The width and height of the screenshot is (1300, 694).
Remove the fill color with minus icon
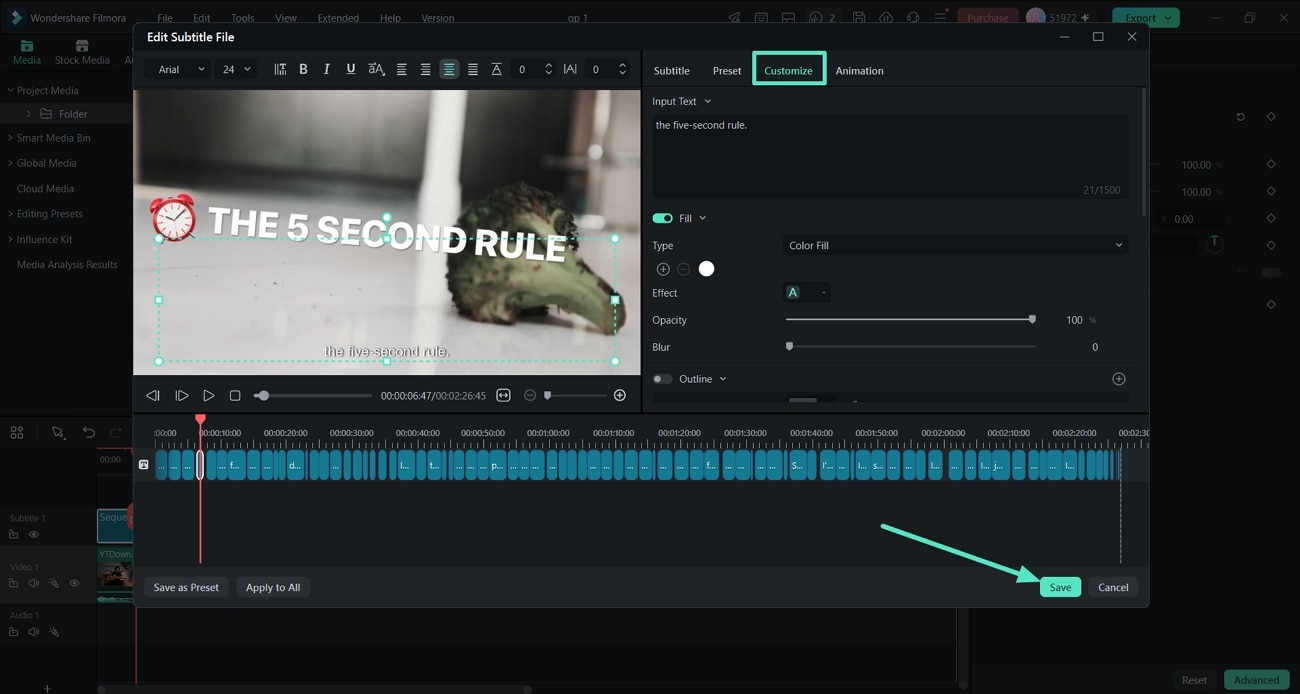[684, 269]
